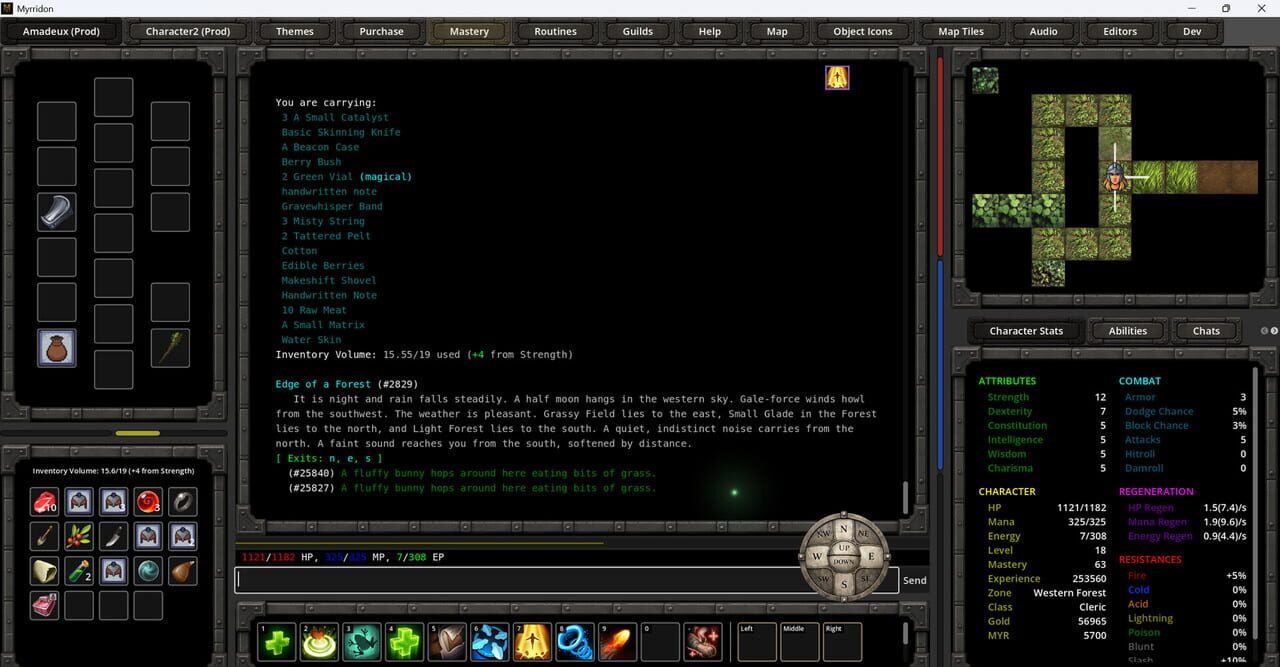This screenshot has width=1280, height=667.
Task: Open the Dev menu
Action: [1192, 31]
